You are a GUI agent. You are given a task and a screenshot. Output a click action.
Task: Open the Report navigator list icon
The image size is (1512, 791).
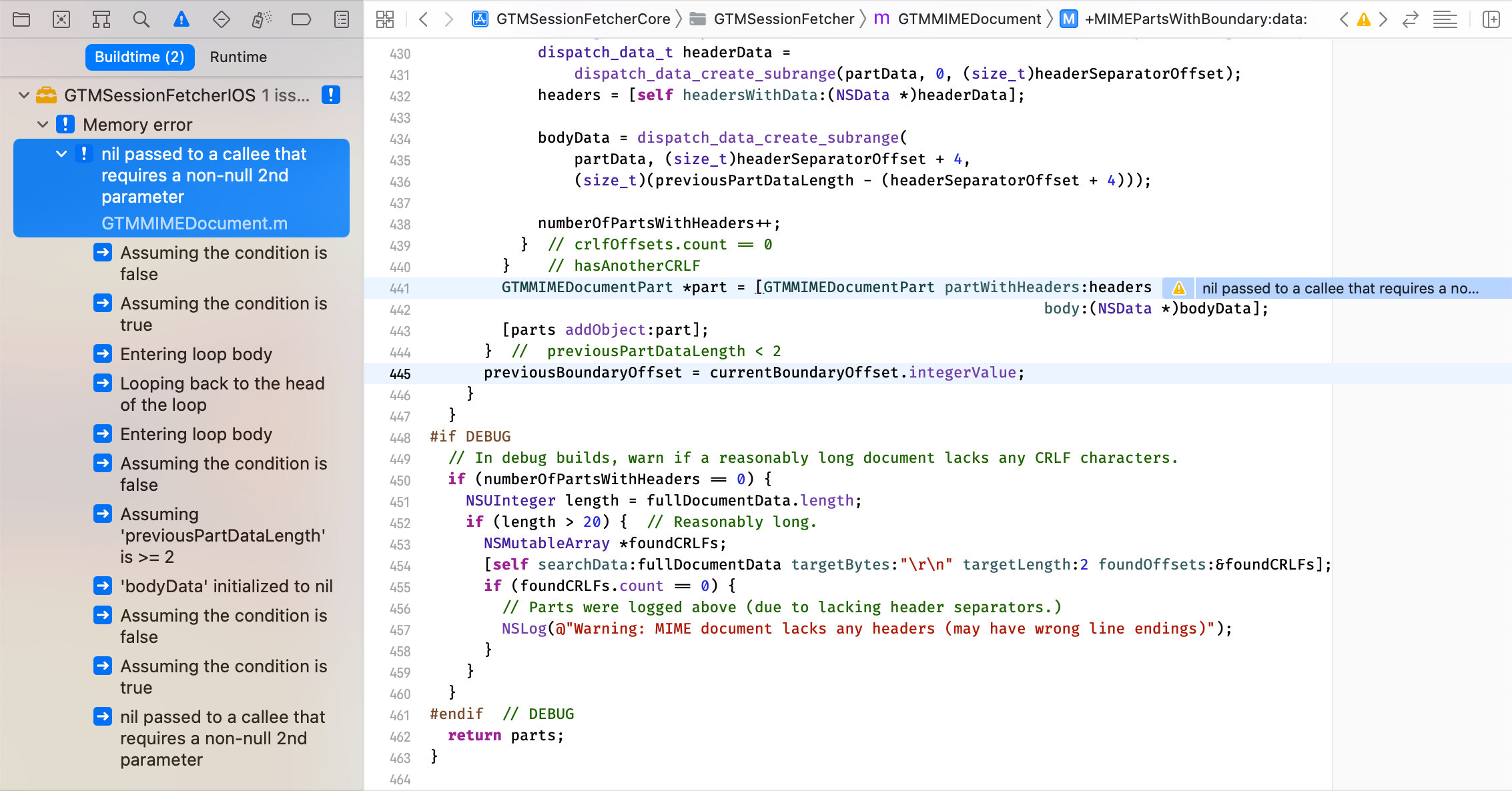[341, 19]
